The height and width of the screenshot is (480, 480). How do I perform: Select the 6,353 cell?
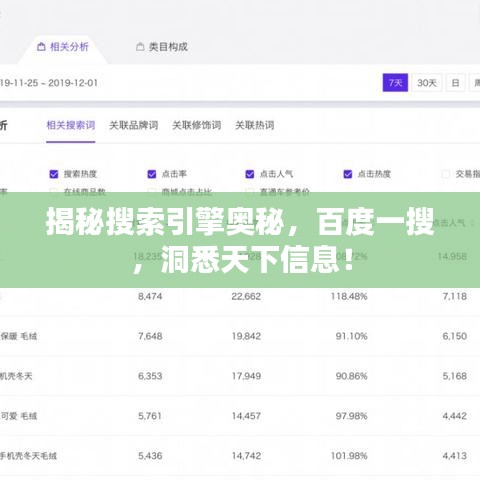coord(150,376)
